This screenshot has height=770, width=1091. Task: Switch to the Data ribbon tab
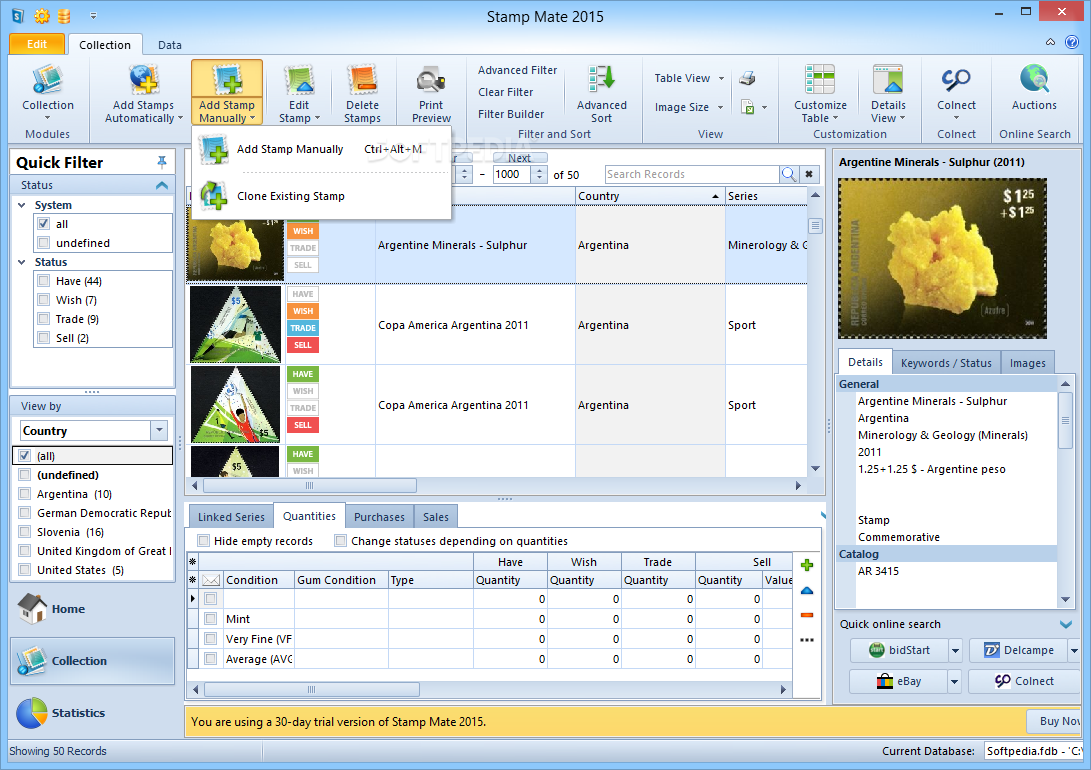[170, 45]
